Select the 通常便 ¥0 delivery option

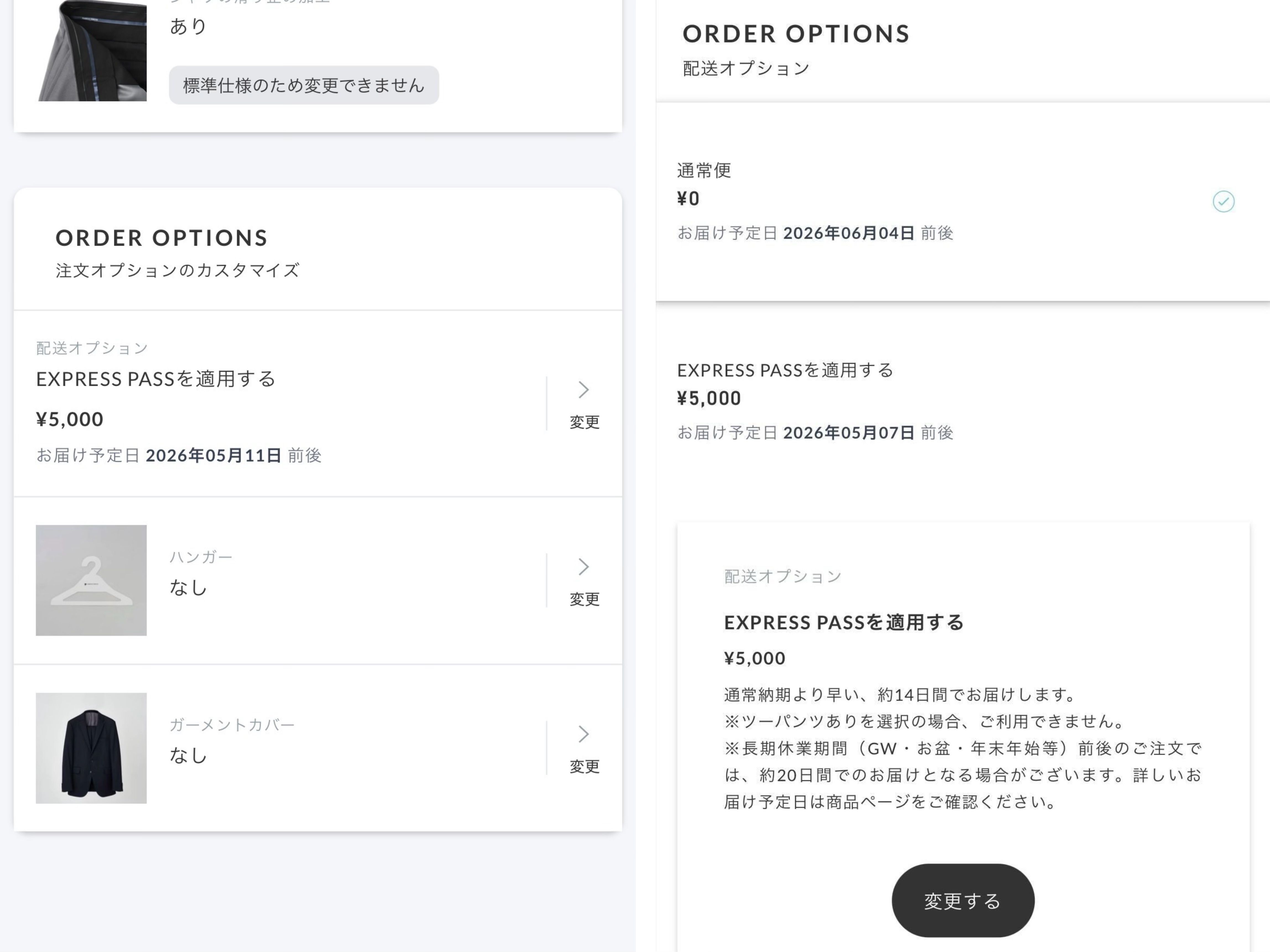click(815, 201)
